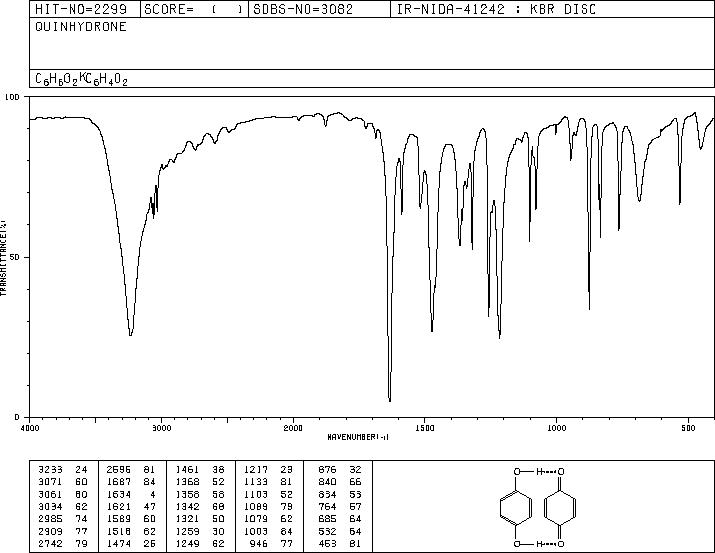
Task: Select peak value 946 in the table
Action: click(259, 543)
